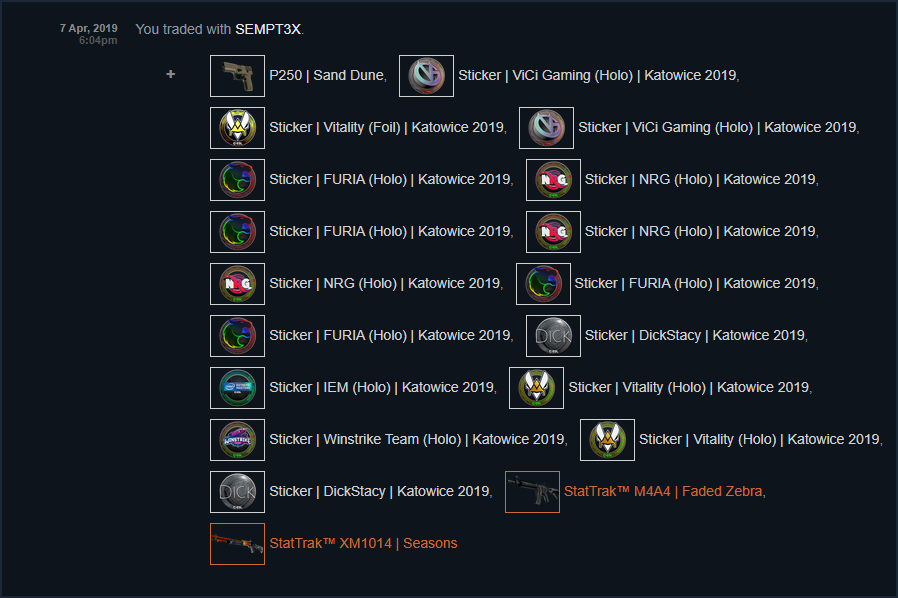Click the "Sticker | IEM (Holo) | Katowice 2019" name
Screen dimensions: 898x598
[x=382, y=387]
